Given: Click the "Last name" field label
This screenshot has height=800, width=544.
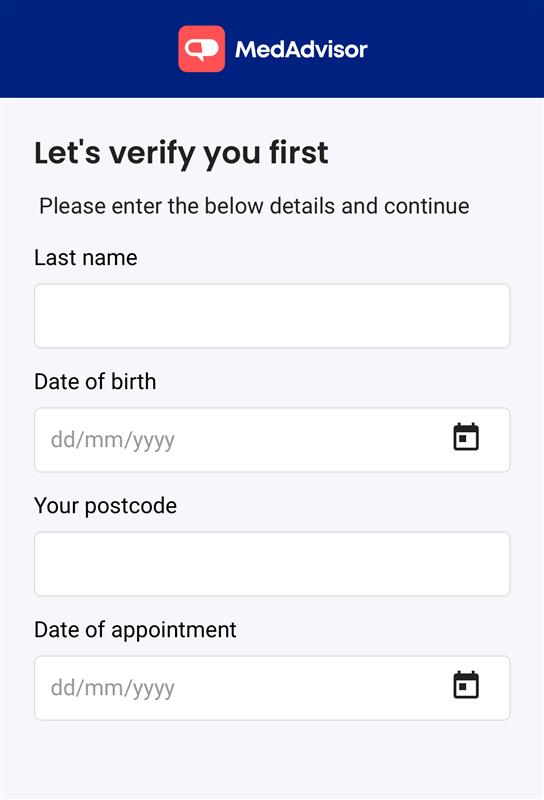Looking at the screenshot, I should (x=86, y=258).
